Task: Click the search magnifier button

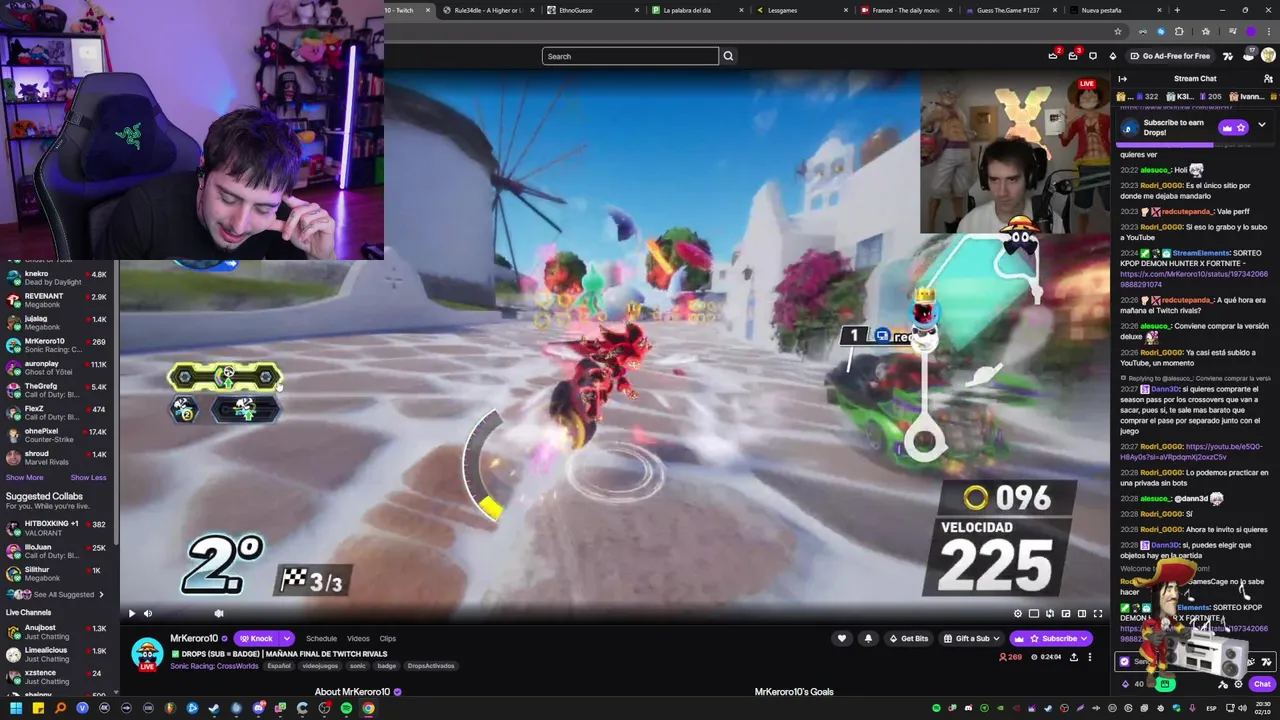Action: click(x=728, y=56)
